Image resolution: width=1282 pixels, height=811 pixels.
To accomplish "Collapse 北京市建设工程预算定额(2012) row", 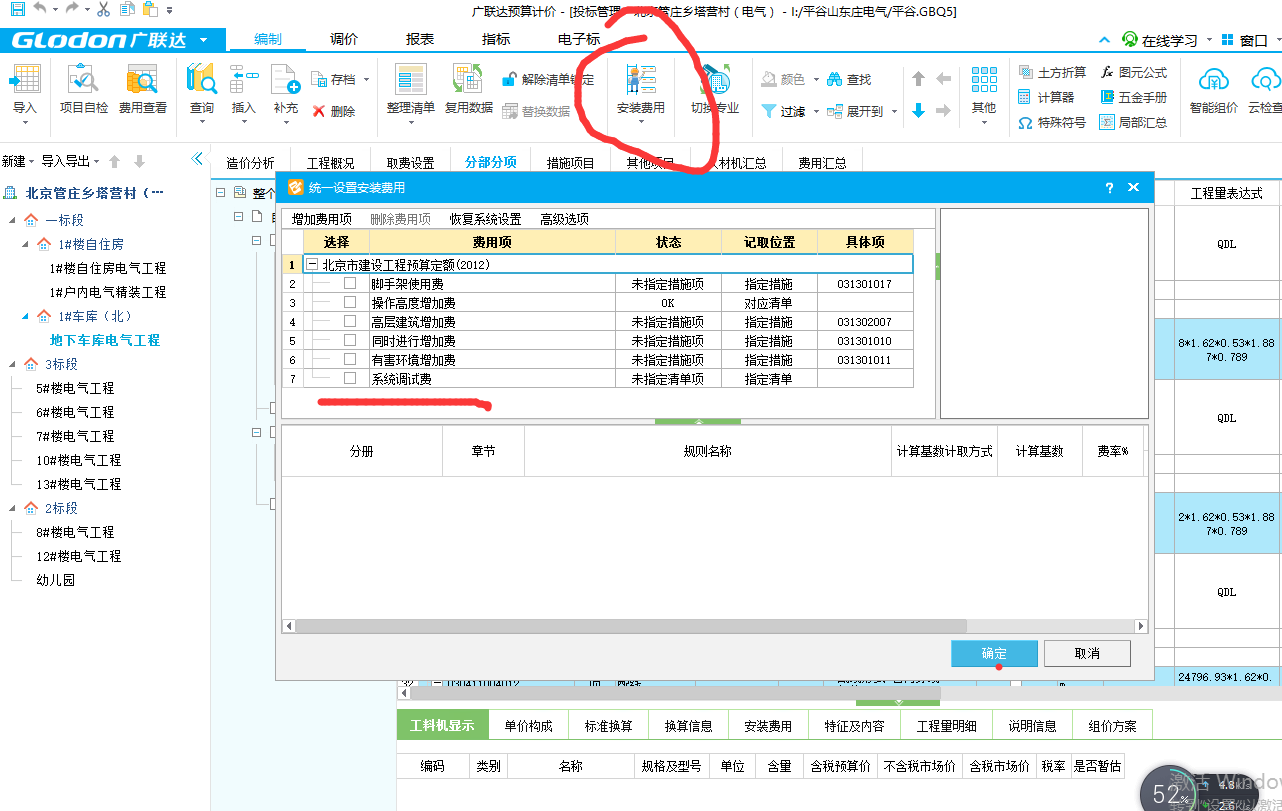I will 312,265.
